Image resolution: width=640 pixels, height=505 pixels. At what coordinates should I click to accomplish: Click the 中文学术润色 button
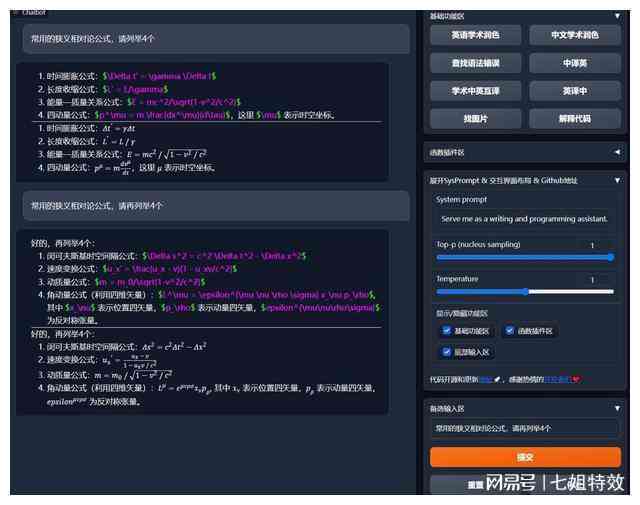[x=575, y=35]
